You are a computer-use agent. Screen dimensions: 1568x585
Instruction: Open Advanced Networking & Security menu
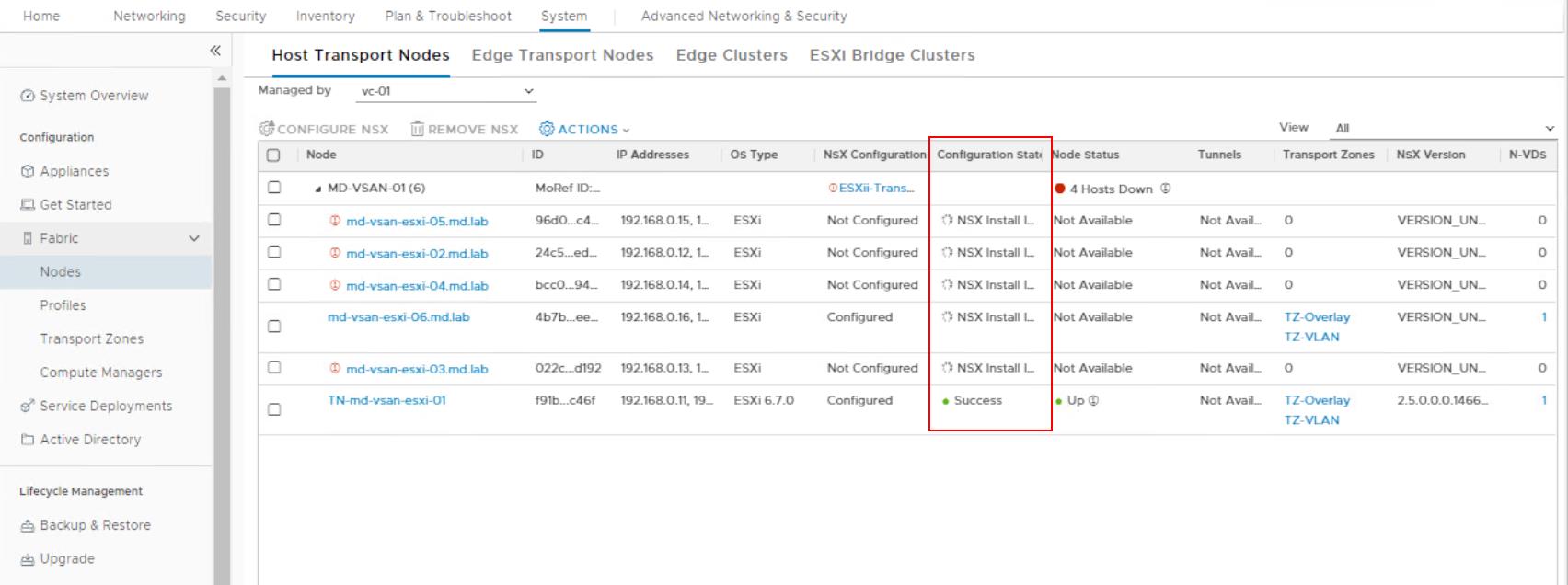(x=744, y=16)
